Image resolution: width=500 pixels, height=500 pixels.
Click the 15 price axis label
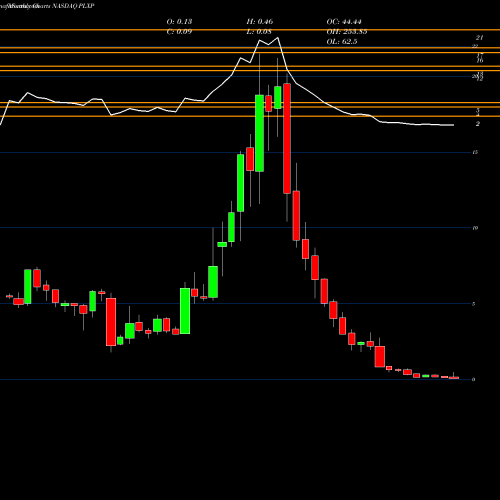pyautogui.click(x=475, y=152)
